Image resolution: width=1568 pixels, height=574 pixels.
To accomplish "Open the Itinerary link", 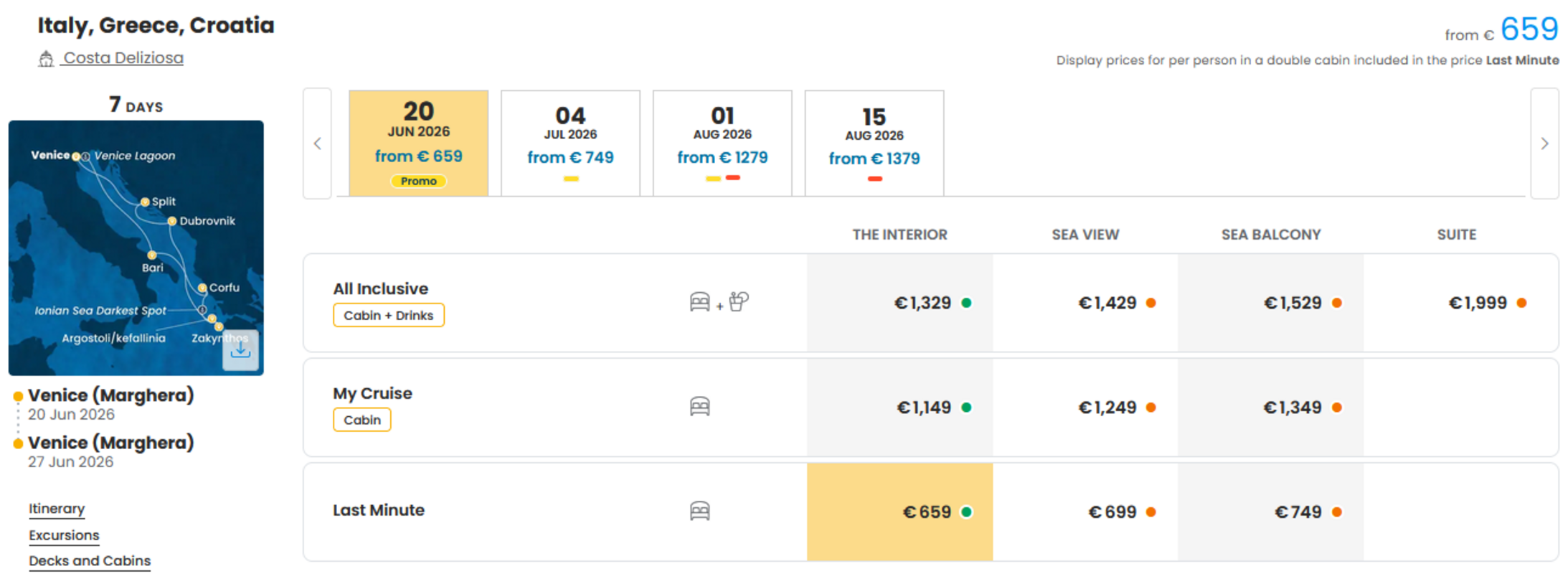I will tap(57, 509).
